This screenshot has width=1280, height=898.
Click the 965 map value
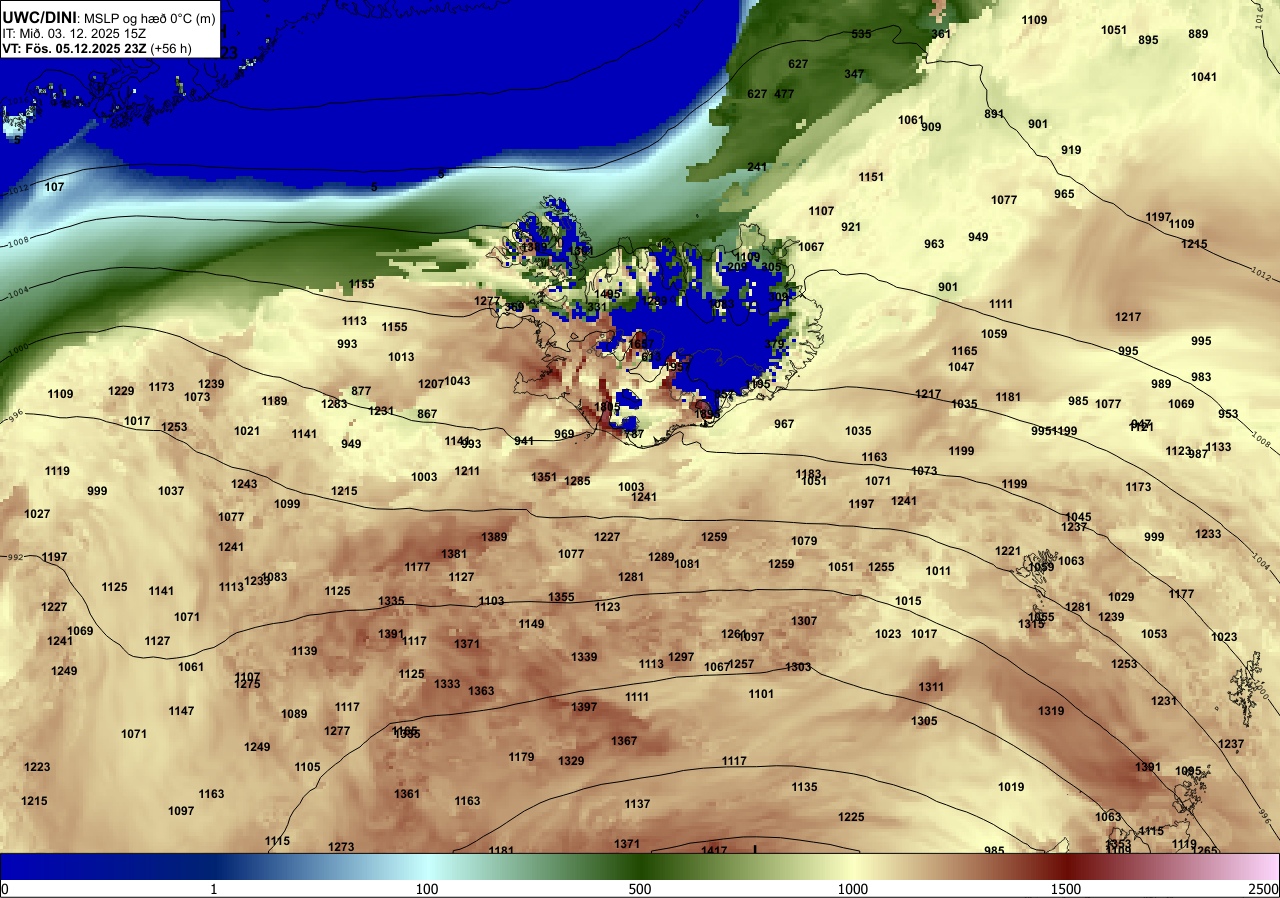[x=1064, y=194]
